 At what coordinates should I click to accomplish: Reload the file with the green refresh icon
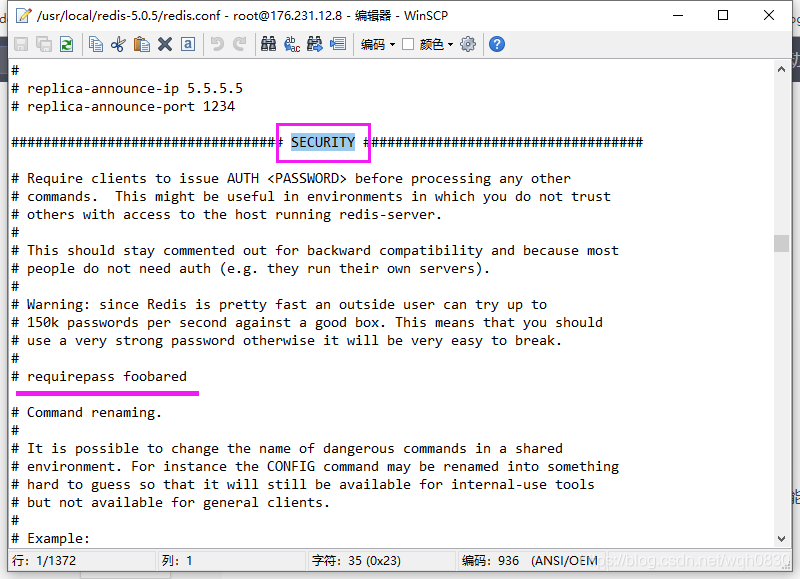tap(66, 44)
